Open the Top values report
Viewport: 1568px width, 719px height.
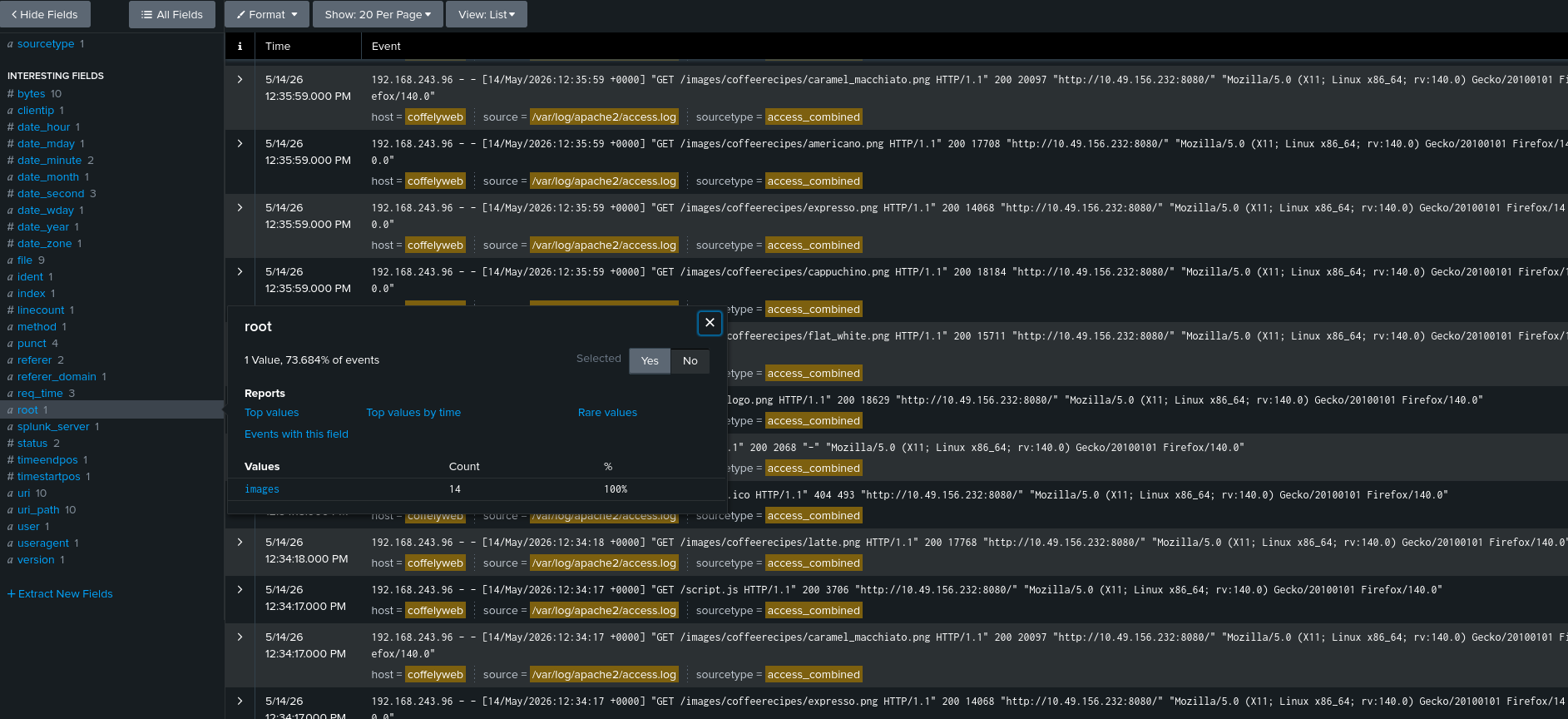[x=271, y=413]
